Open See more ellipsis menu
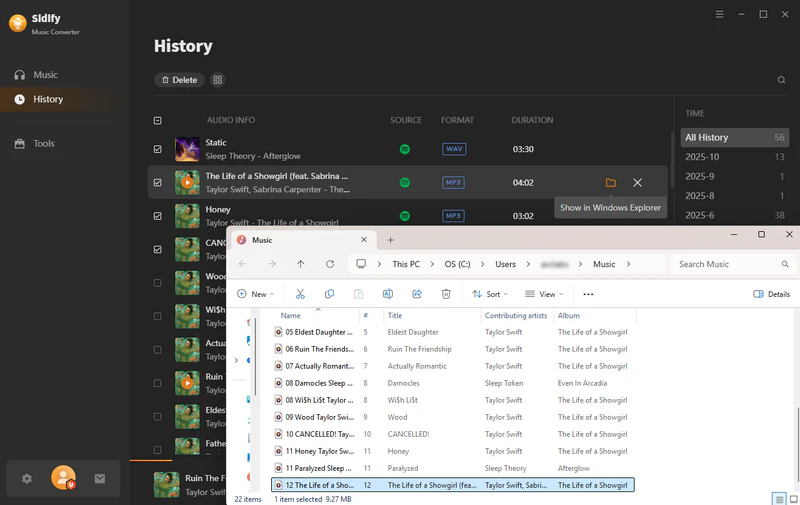Viewport: 800px width, 505px height. [588, 294]
